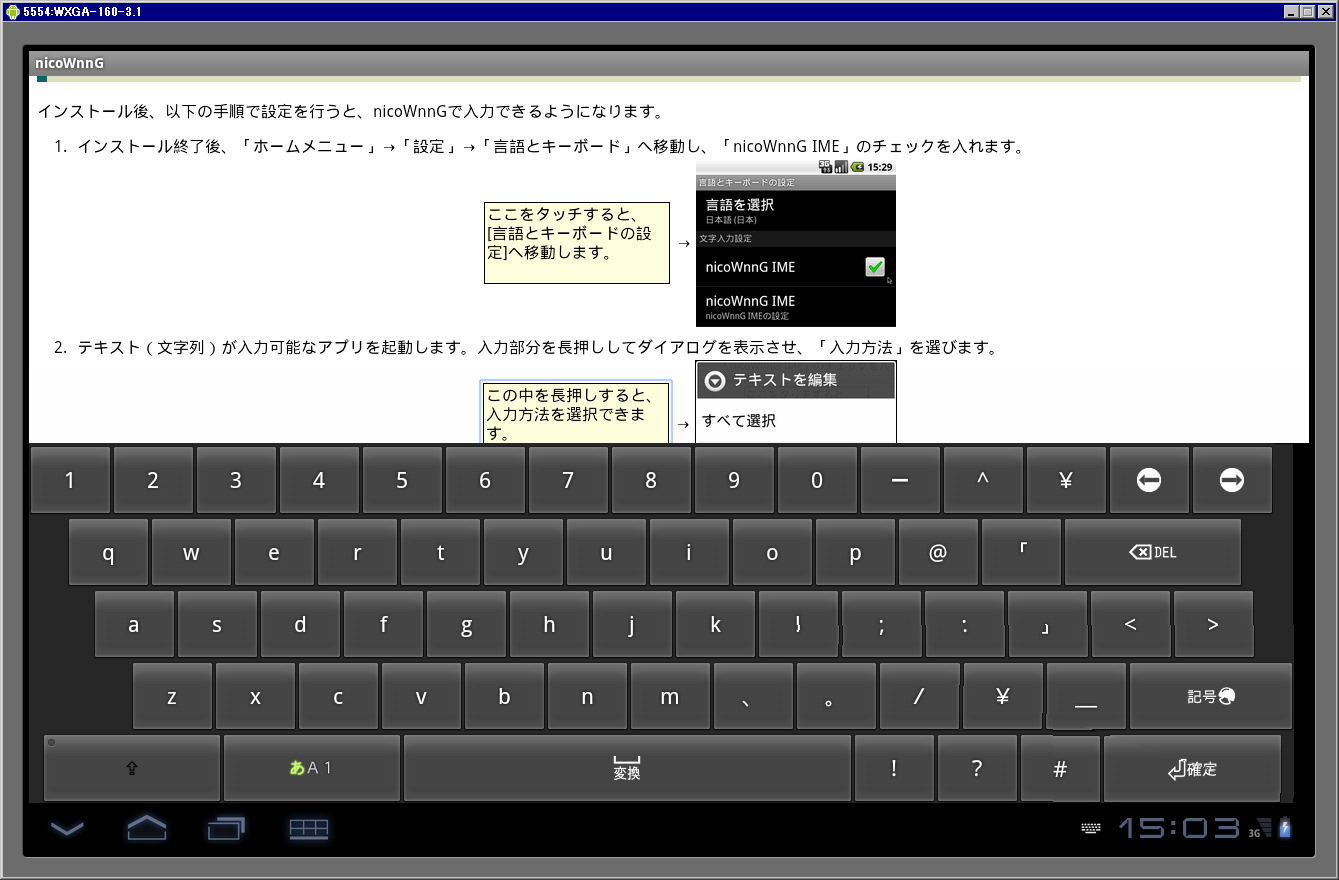
Task: Select the すべて選択 menu entry
Action: coord(739,421)
